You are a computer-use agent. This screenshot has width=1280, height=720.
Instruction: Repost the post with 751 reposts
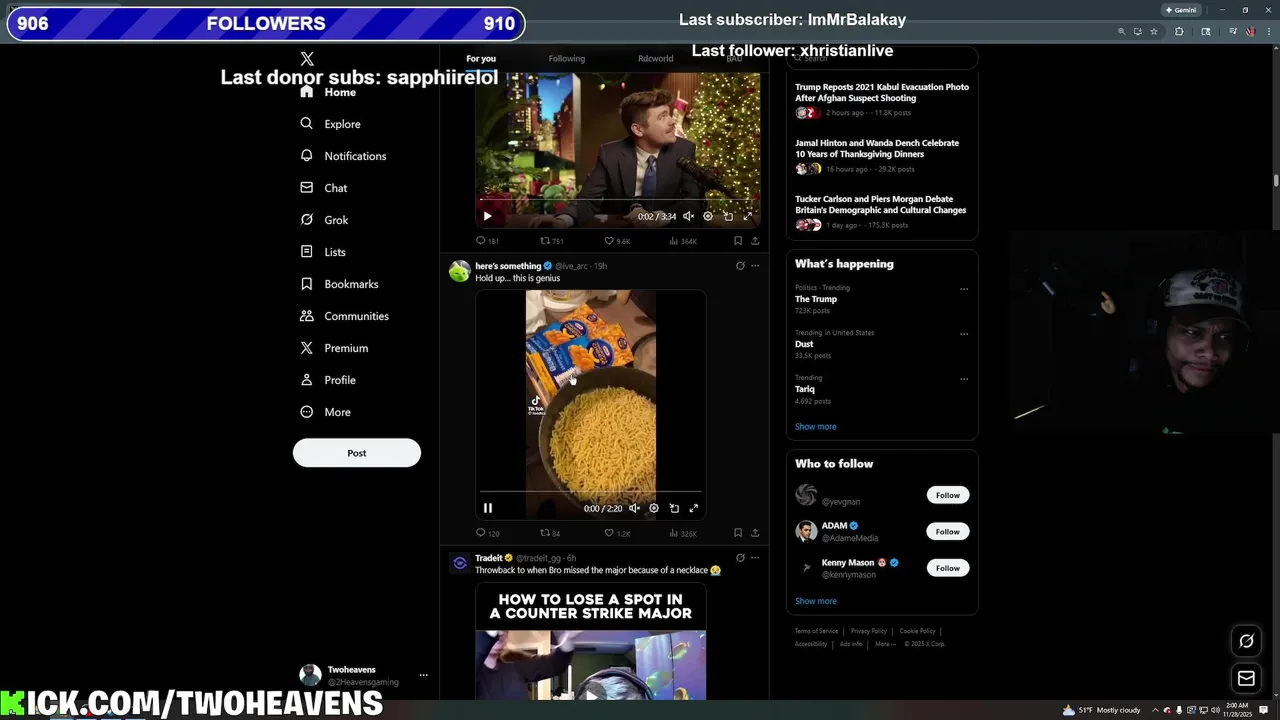pos(552,241)
